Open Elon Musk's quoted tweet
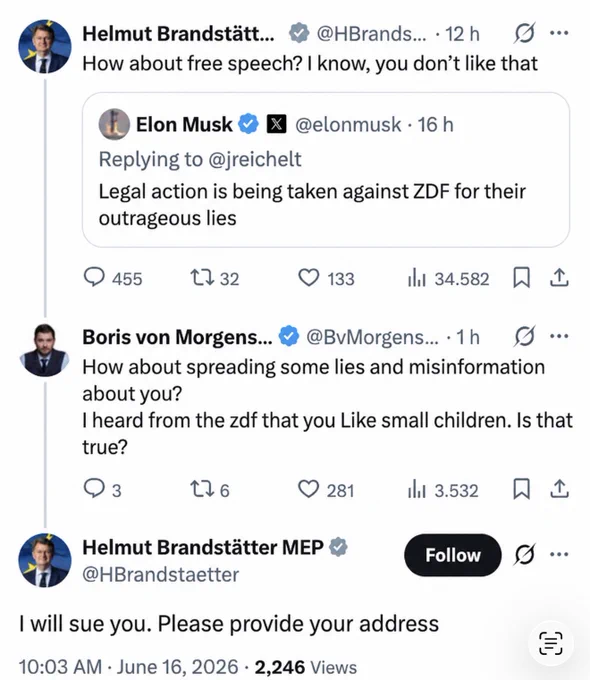Viewport: 590px width, 680px height. click(x=326, y=170)
